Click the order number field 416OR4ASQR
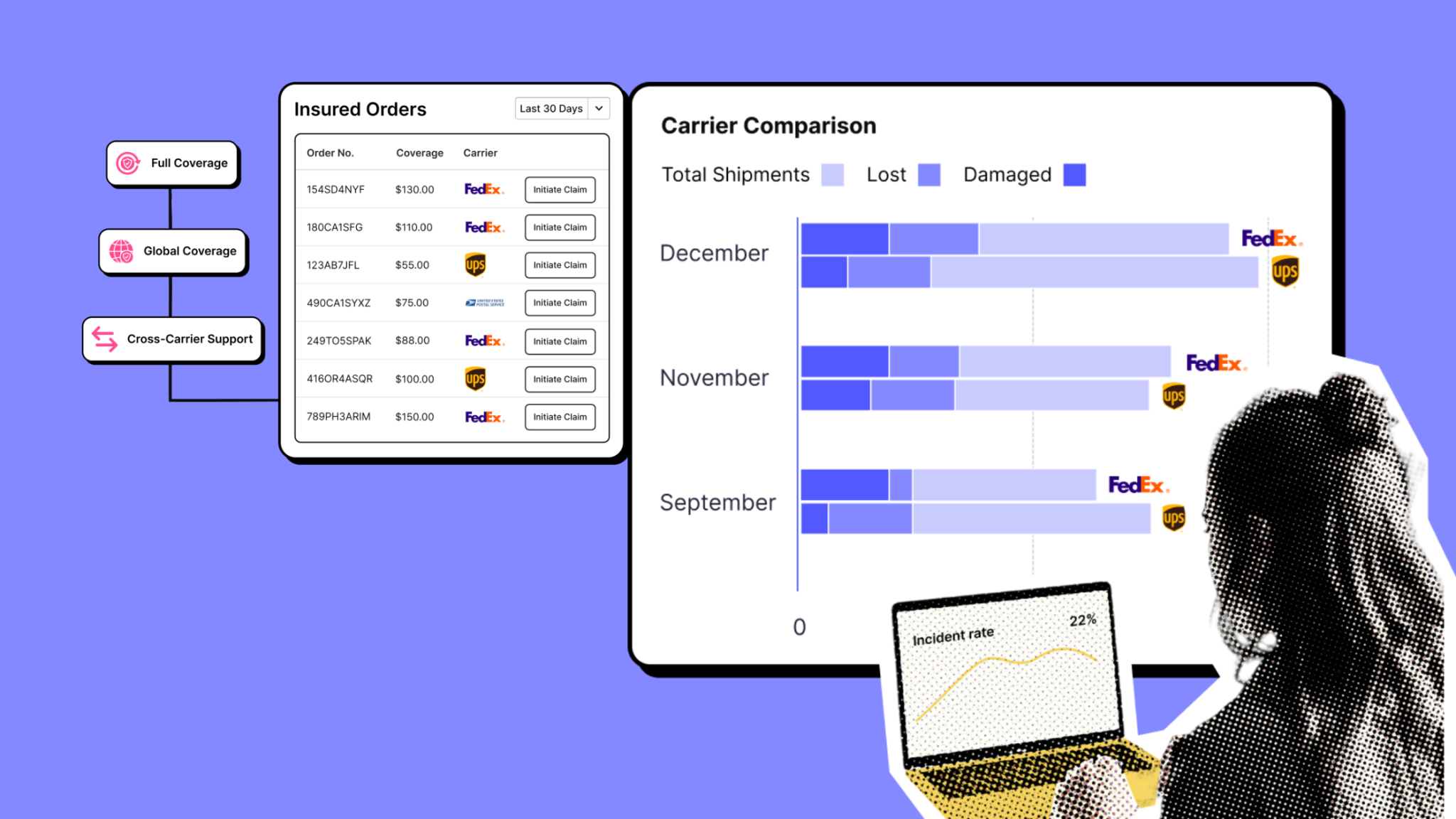1456x819 pixels. click(339, 378)
